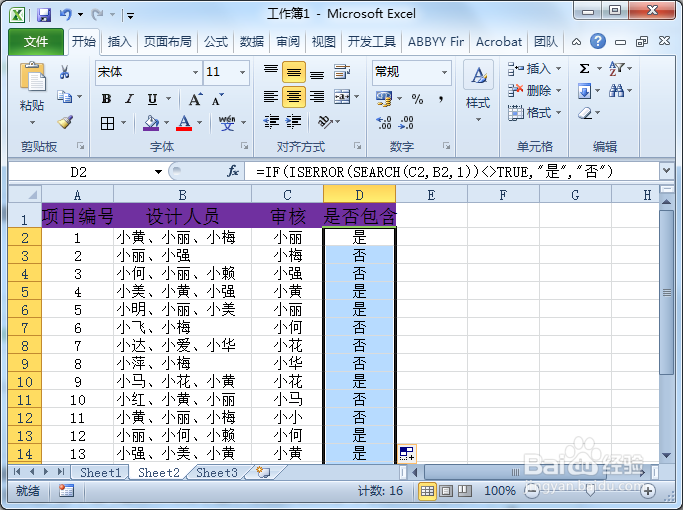The height and width of the screenshot is (510, 683).
Task: Decrease font size with small A icon
Action: 217,99
